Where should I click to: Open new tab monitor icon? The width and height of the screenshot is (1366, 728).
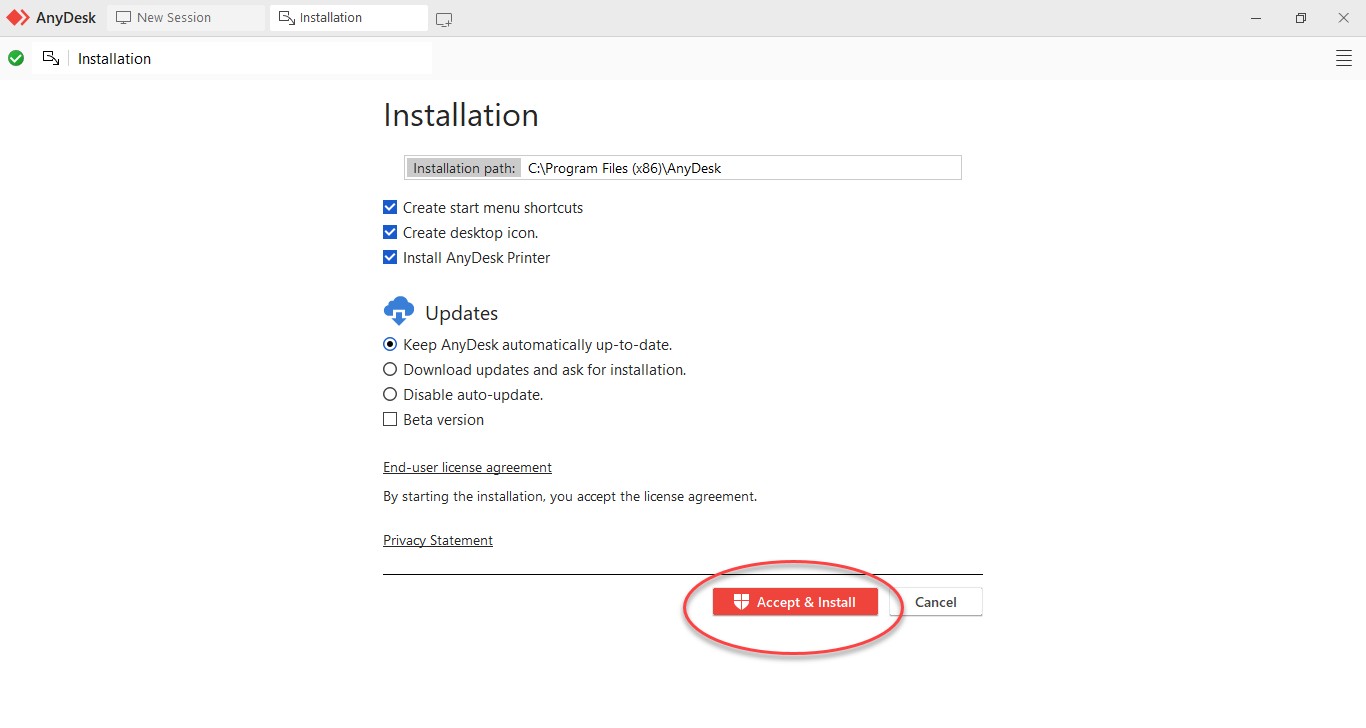[x=444, y=19]
